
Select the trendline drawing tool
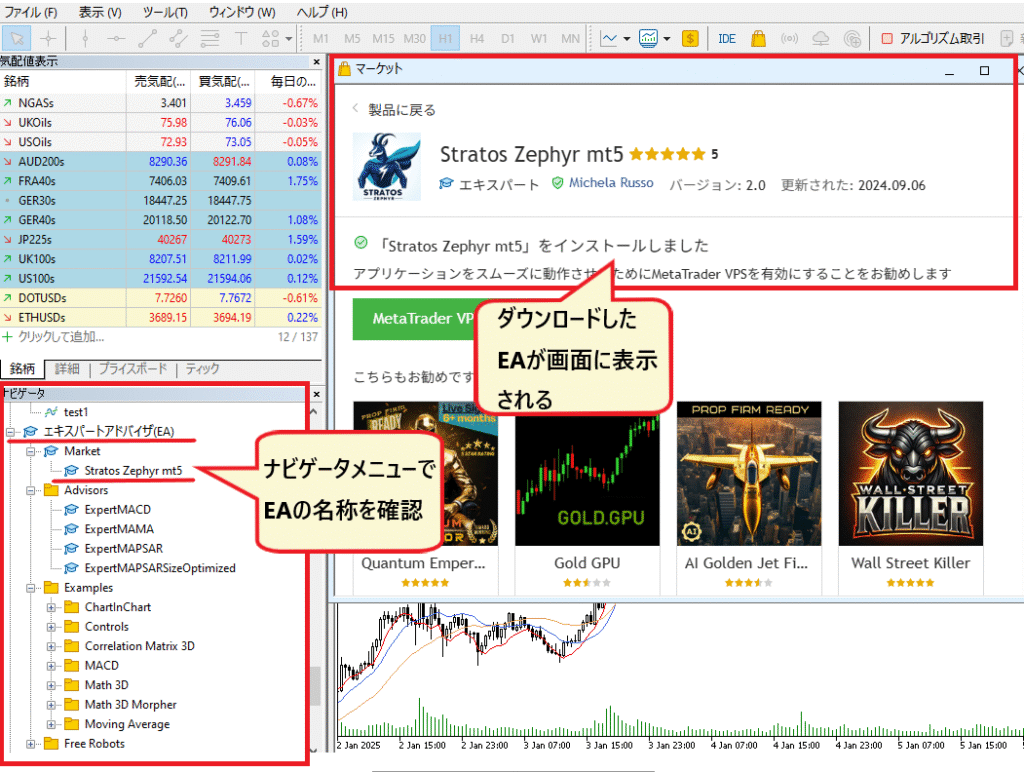(x=147, y=39)
